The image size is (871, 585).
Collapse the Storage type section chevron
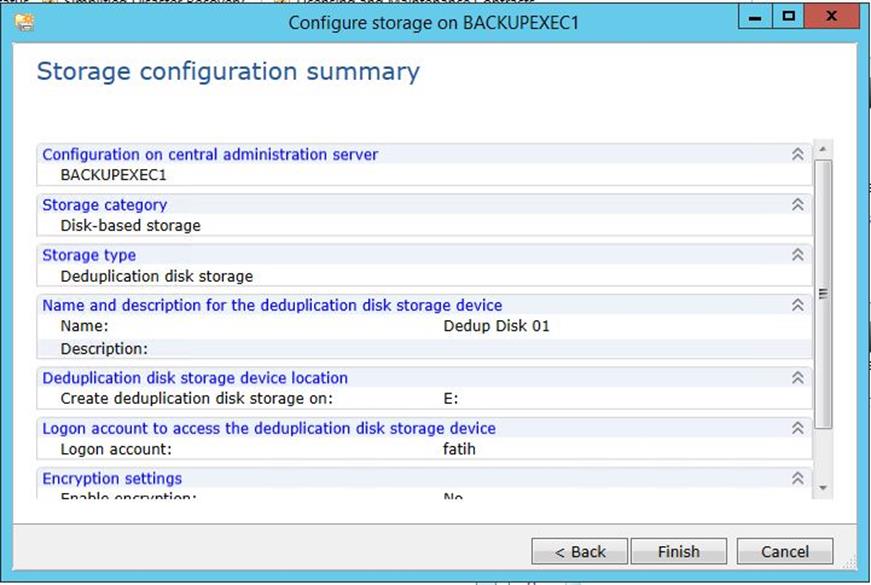pyautogui.click(x=797, y=255)
